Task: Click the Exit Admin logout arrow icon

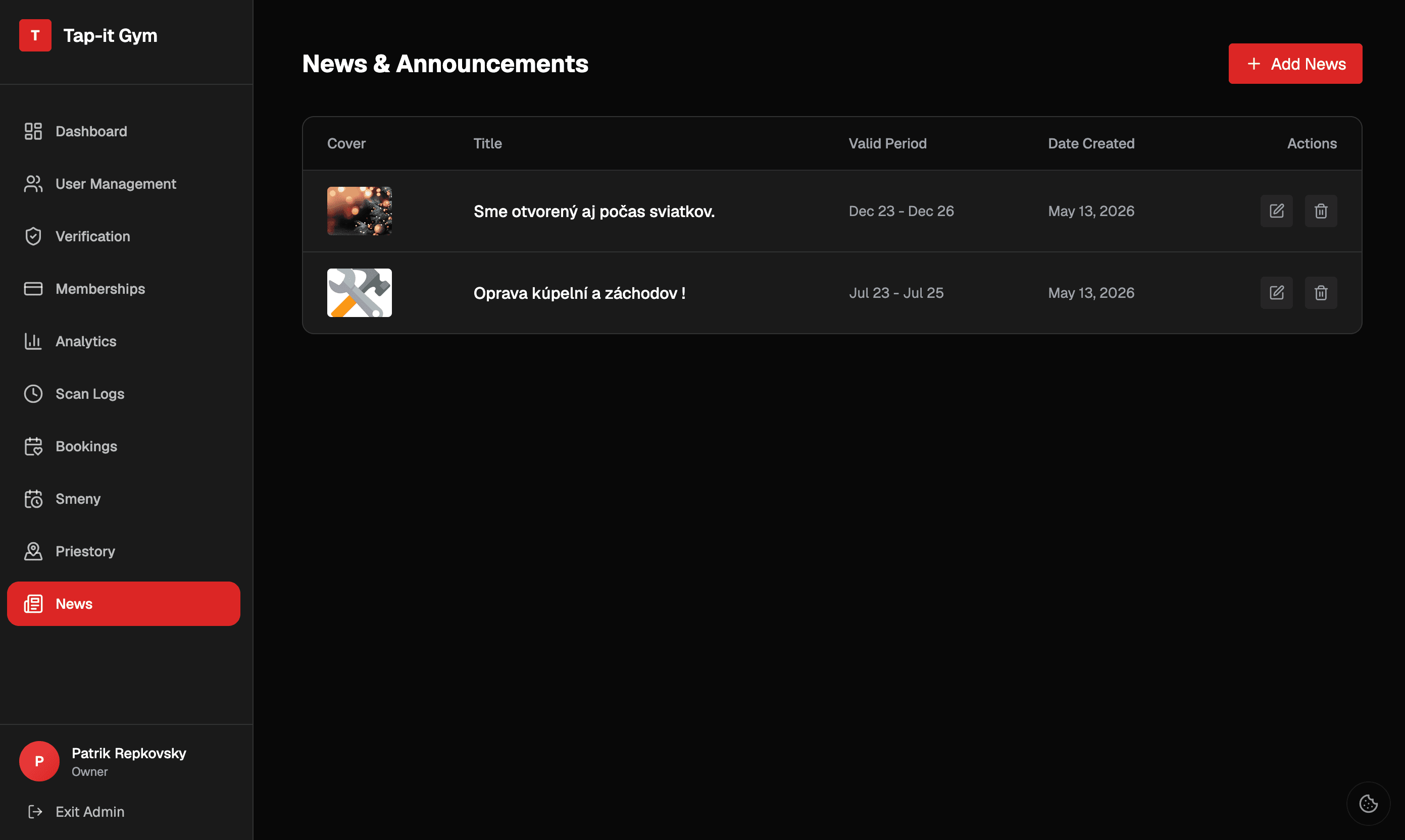Action: [35, 812]
